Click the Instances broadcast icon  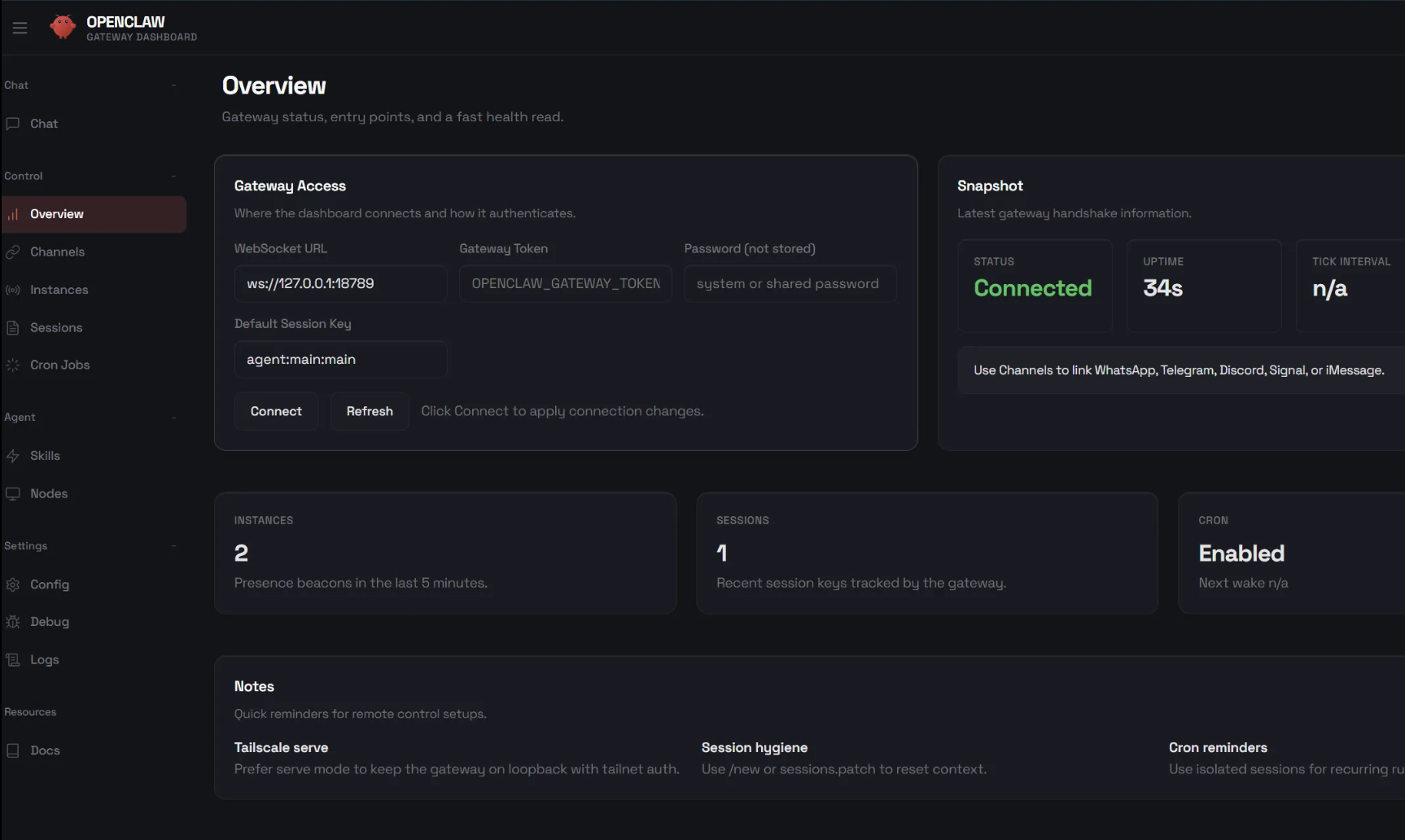[x=13, y=290]
